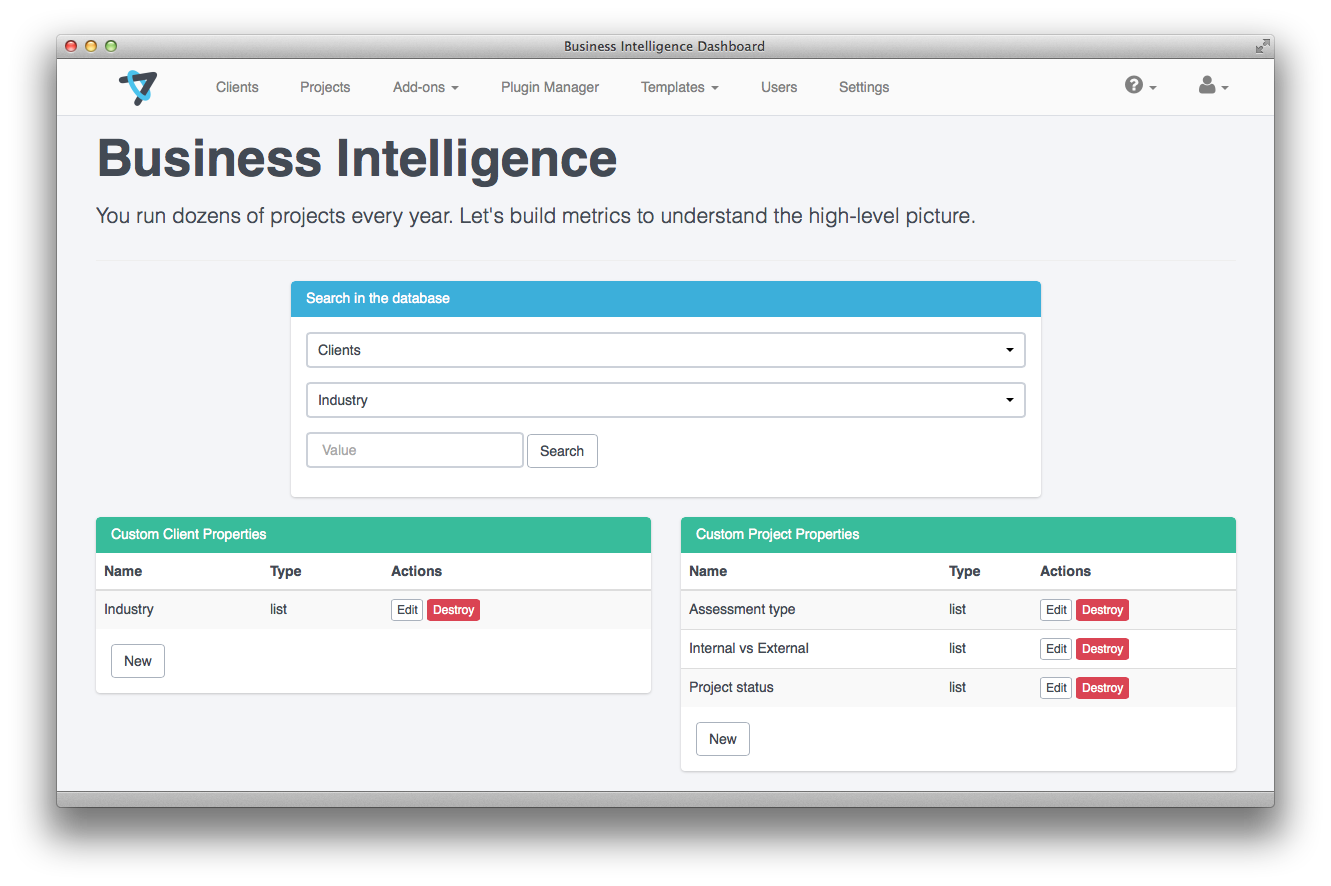1331x886 pixels.
Task: Go to Projects in the navbar
Action: (325, 87)
